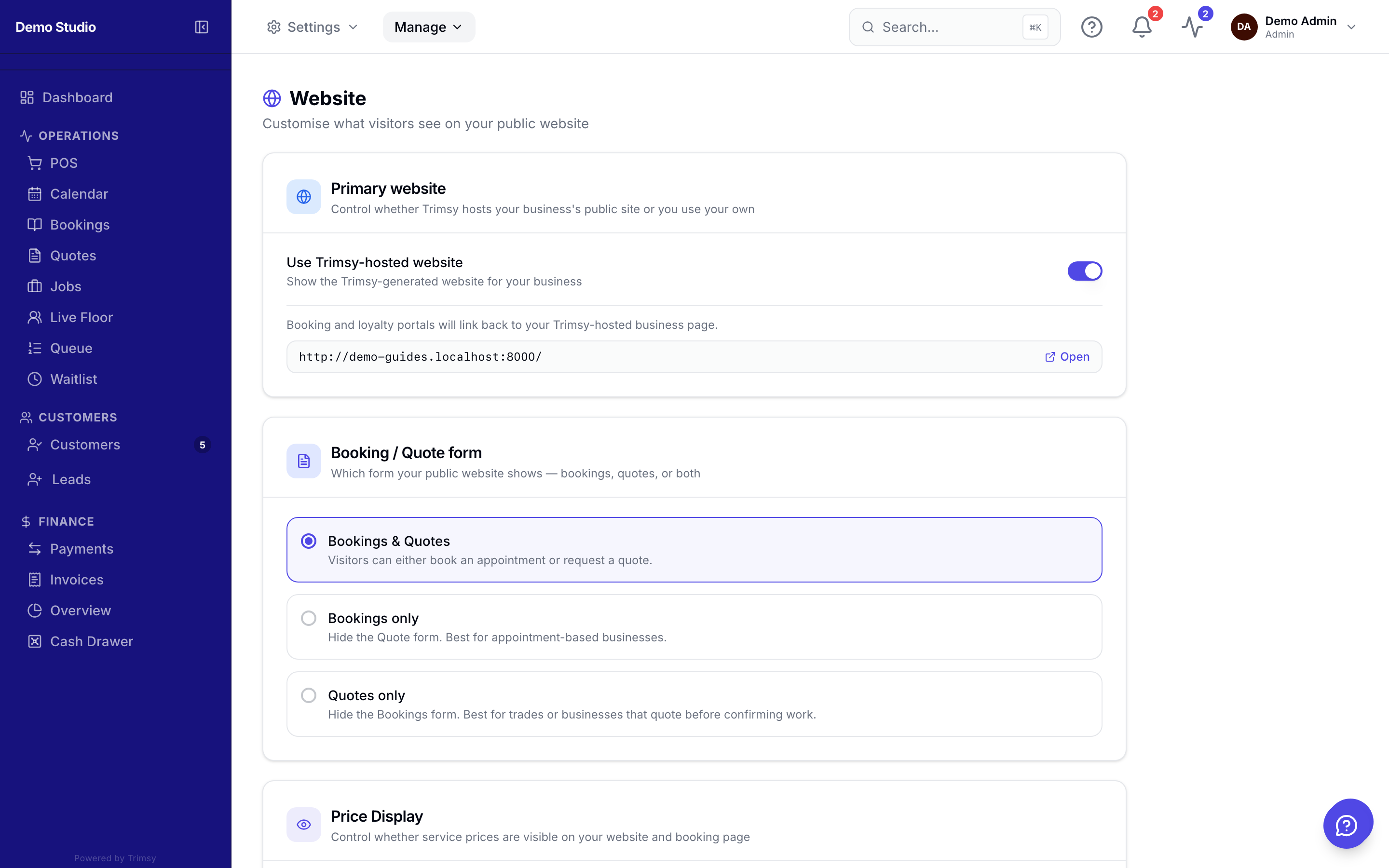Click the Queue list icon
The image size is (1389, 868).
35,348
